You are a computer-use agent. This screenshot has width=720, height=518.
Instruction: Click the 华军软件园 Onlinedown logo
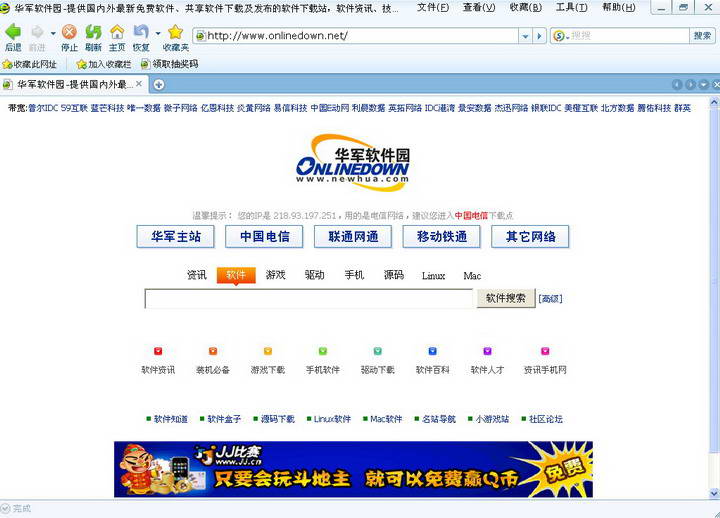click(353, 163)
